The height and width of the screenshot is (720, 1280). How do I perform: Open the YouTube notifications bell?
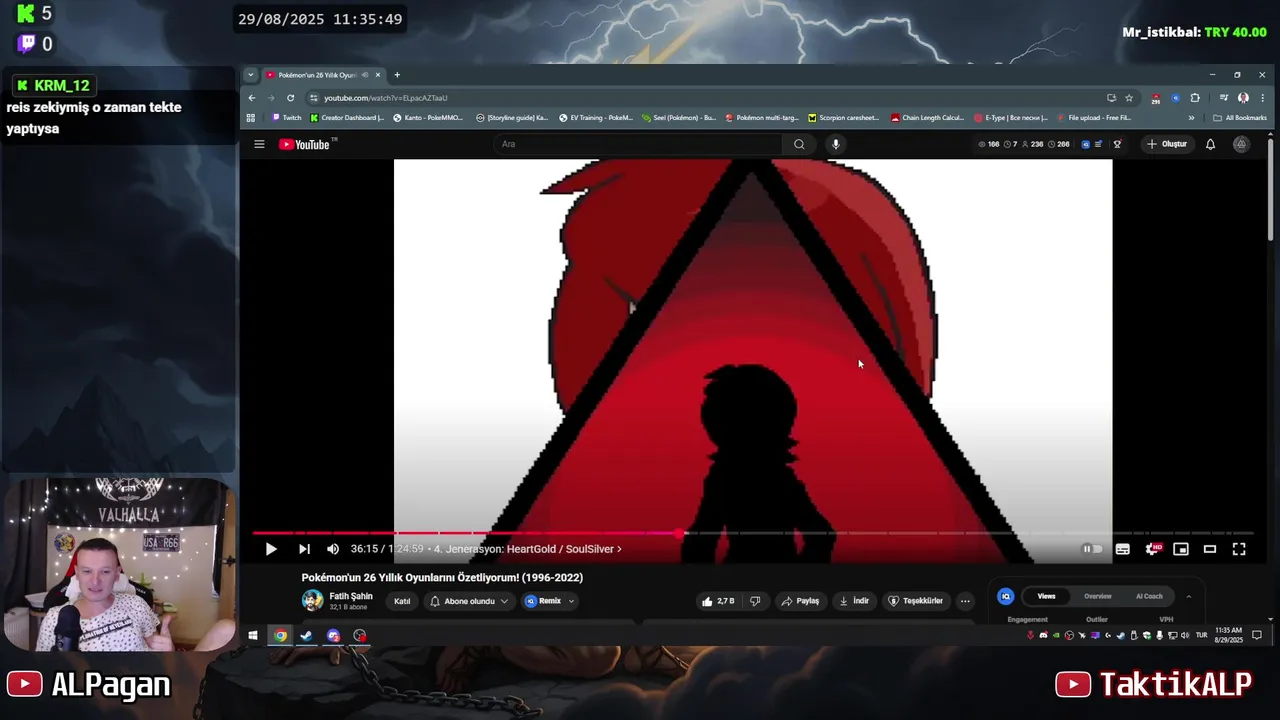[x=1210, y=144]
